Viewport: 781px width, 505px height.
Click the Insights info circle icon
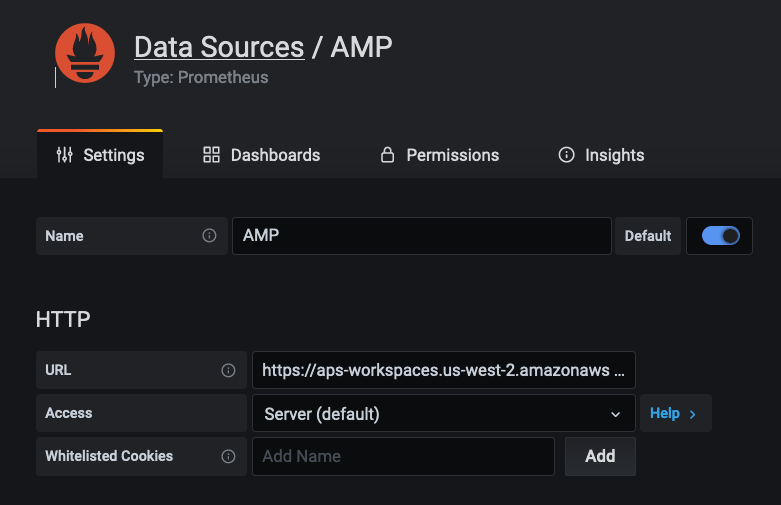click(x=566, y=155)
